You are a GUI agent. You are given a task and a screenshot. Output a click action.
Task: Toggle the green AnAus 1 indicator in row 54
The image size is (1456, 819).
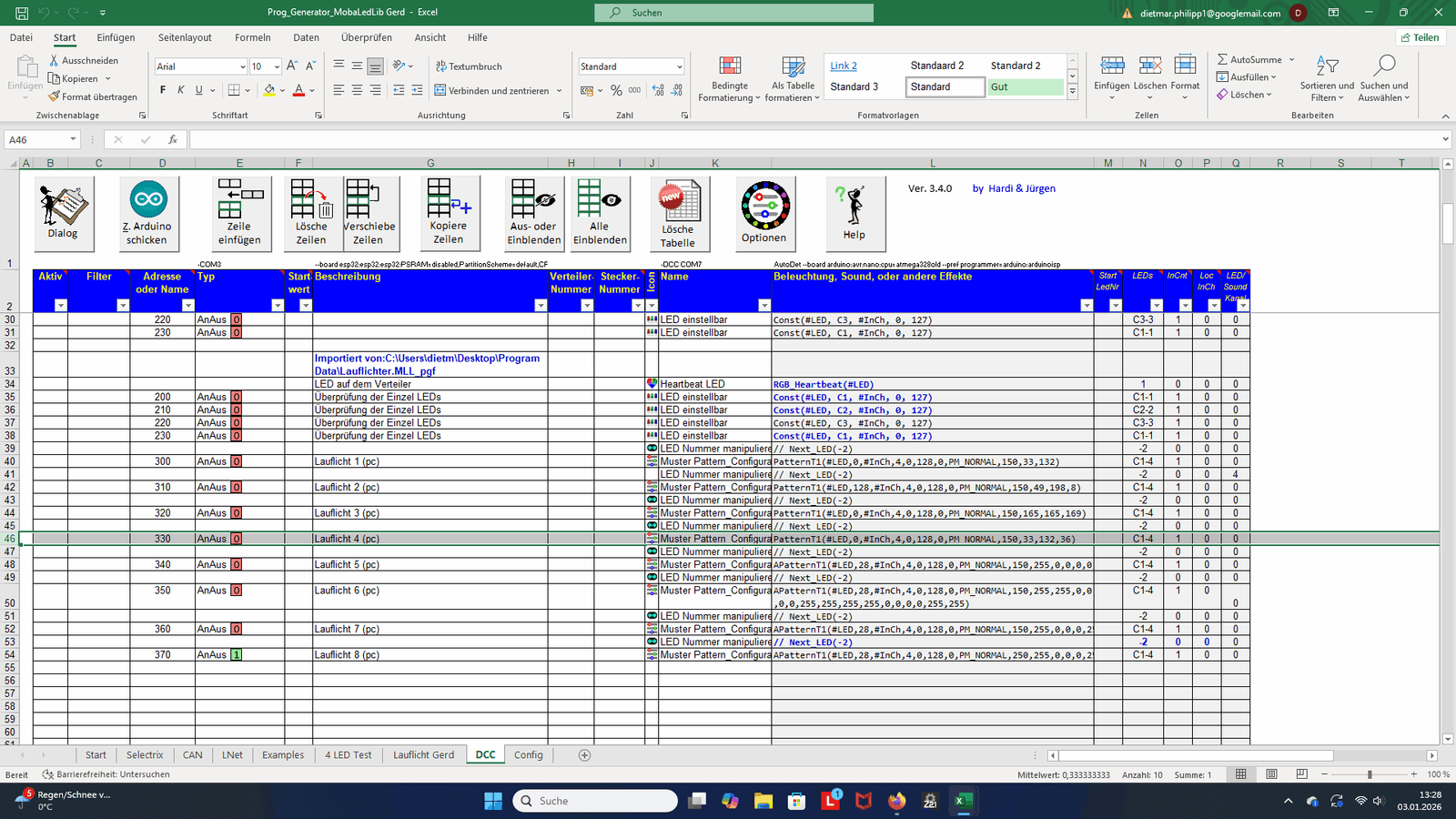click(x=237, y=655)
